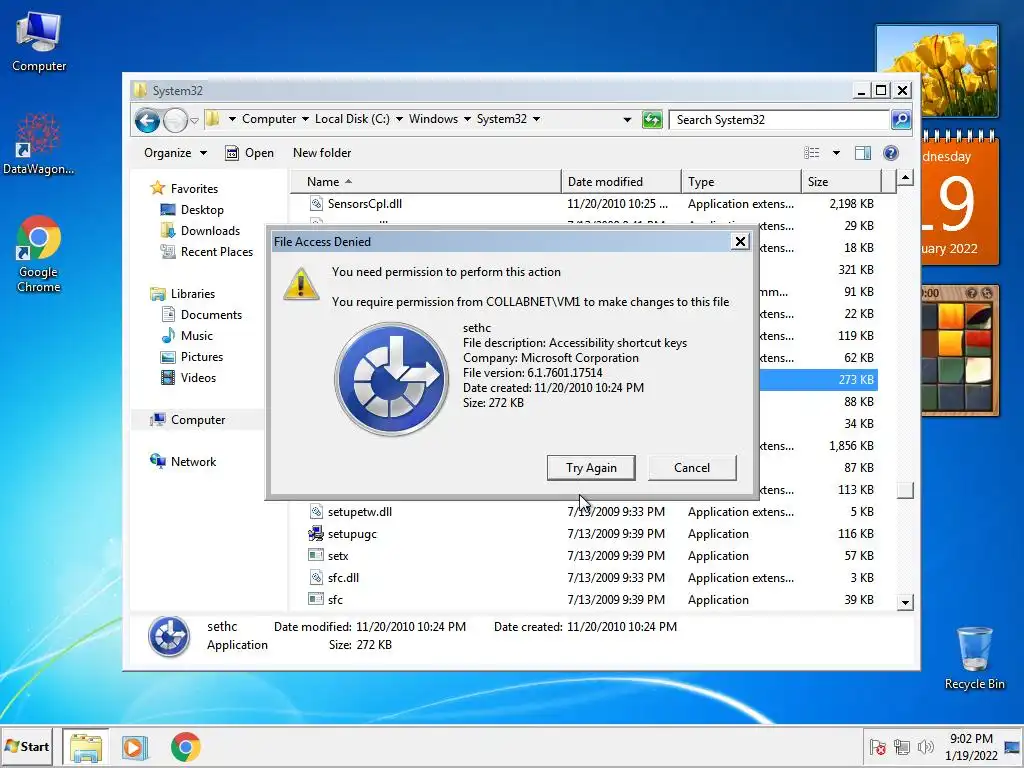The height and width of the screenshot is (768, 1024).
Task: Go back with the Explorer back arrow
Action: 147,120
